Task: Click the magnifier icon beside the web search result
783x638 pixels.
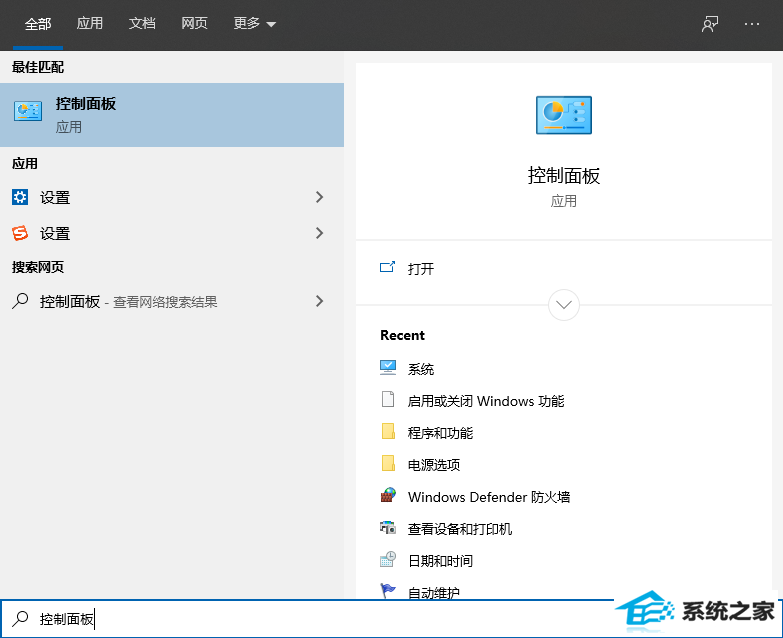Action: (20, 301)
